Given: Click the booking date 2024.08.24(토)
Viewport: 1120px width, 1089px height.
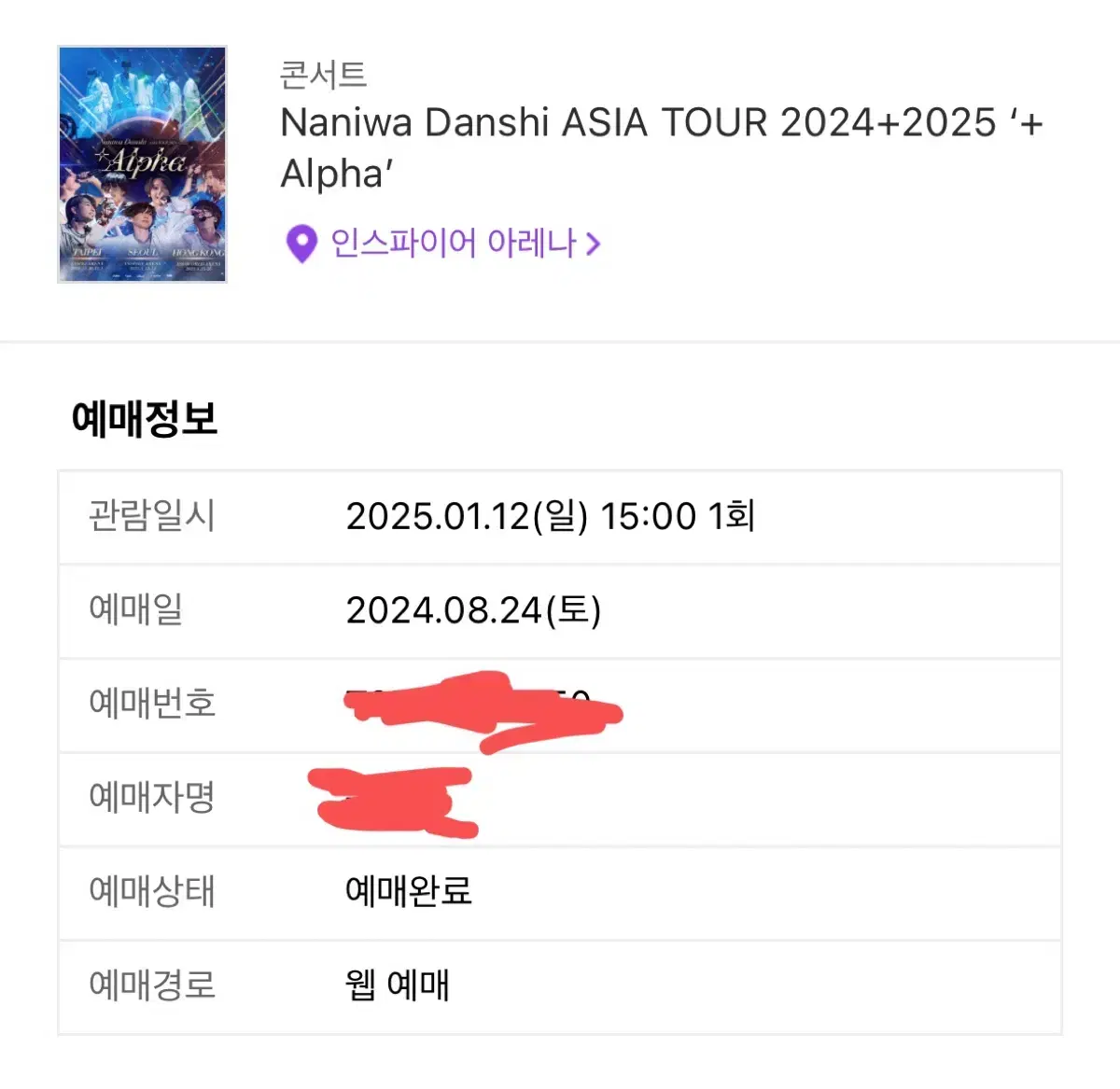Looking at the screenshot, I should (x=473, y=610).
